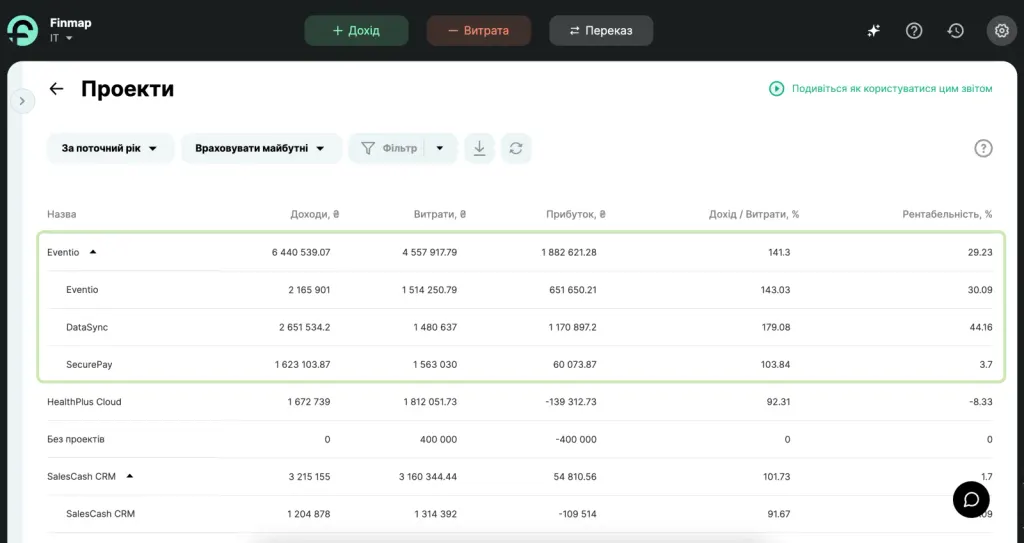Sort by Дохід / Витрати column header
Image resolution: width=1024 pixels, height=543 pixels.
[x=754, y=214]
